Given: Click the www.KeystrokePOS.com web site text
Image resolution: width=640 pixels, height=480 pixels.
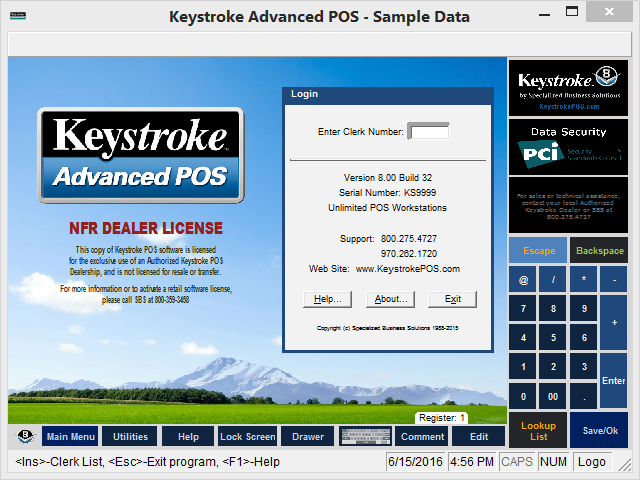Looking at the screenshot, I should click(408, 269).
